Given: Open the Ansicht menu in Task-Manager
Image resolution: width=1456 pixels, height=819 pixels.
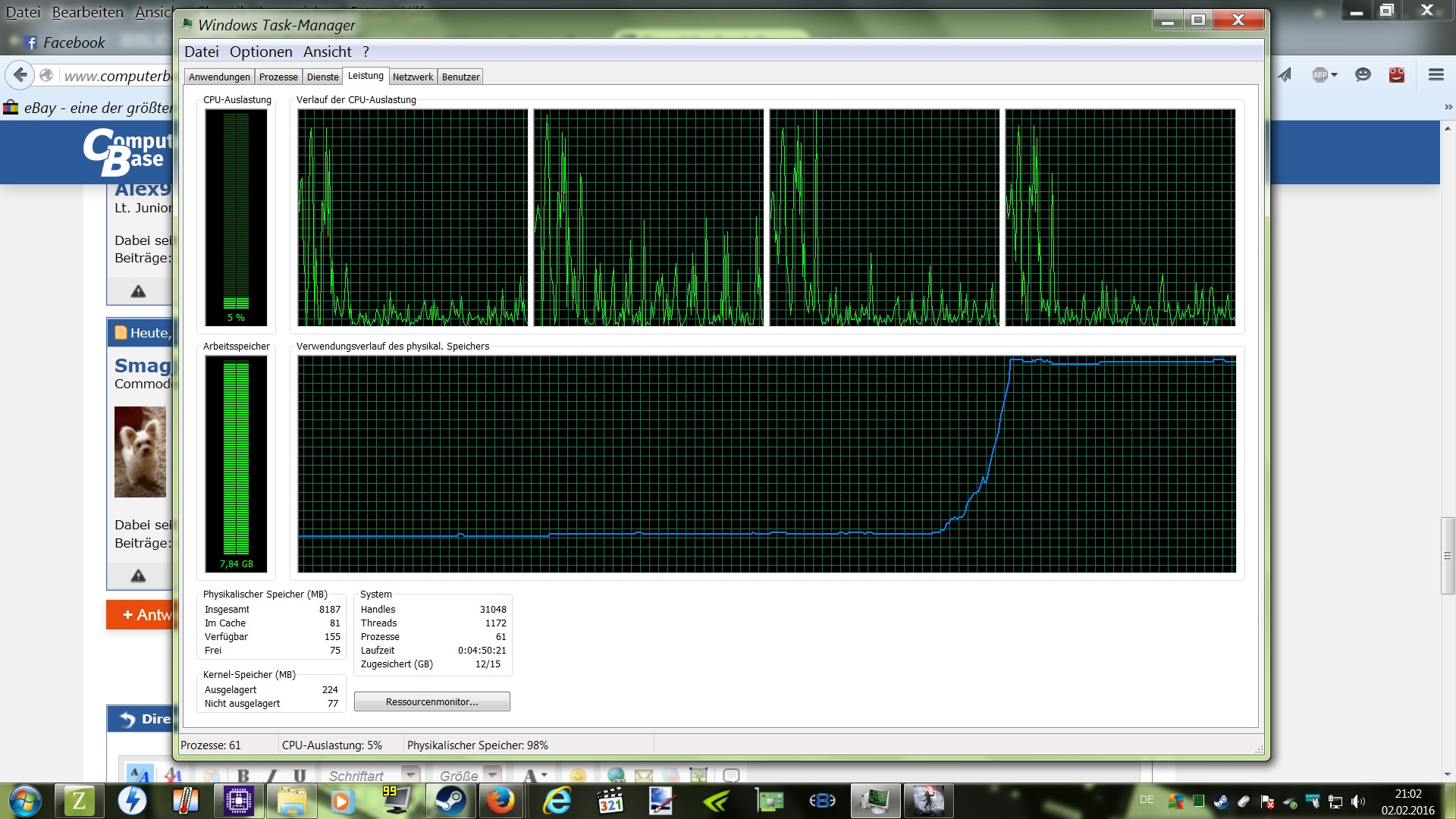Looking at the screenshot, I should click(x=327, y=52).
